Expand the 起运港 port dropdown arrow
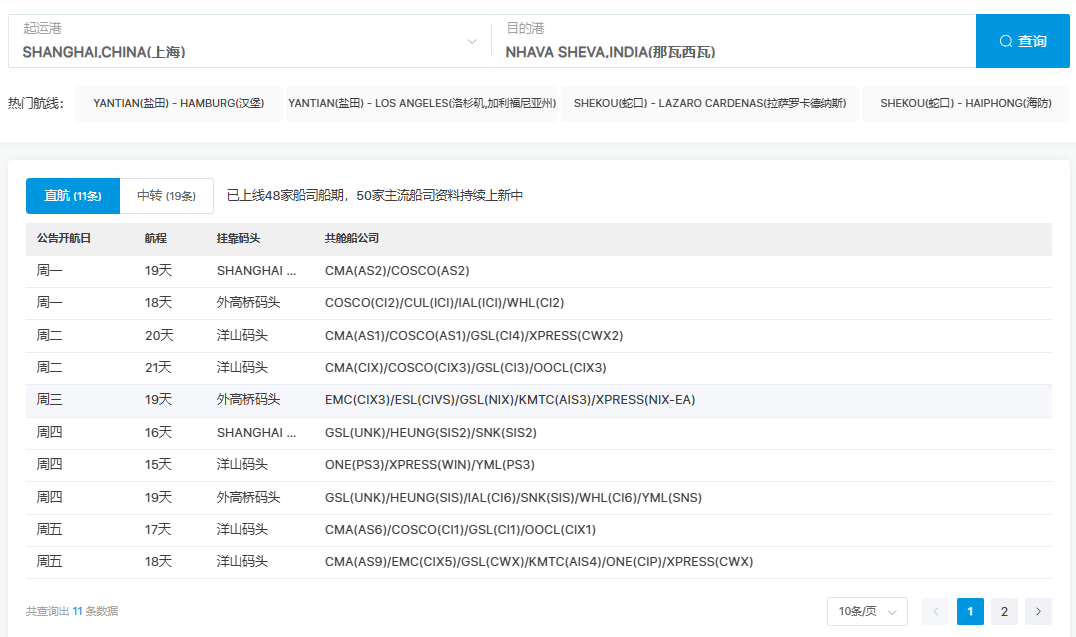Screen dimensions: 1076x637 pyautogui.click(x=472, y=42)
